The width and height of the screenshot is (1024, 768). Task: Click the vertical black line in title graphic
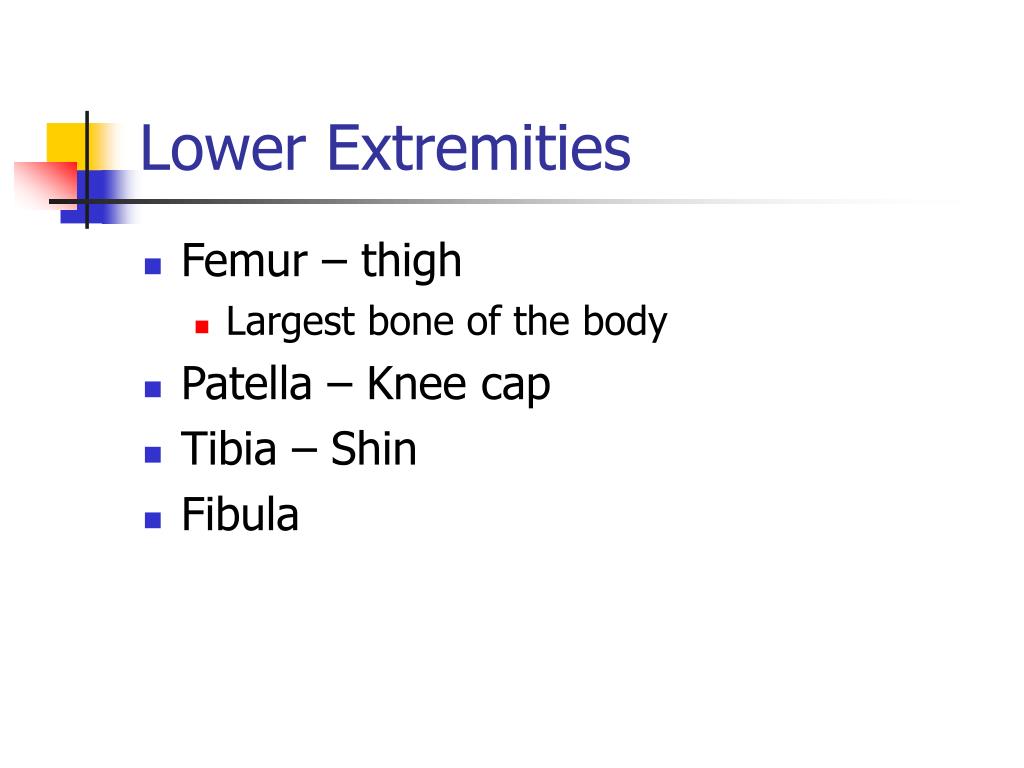[87, 170]
